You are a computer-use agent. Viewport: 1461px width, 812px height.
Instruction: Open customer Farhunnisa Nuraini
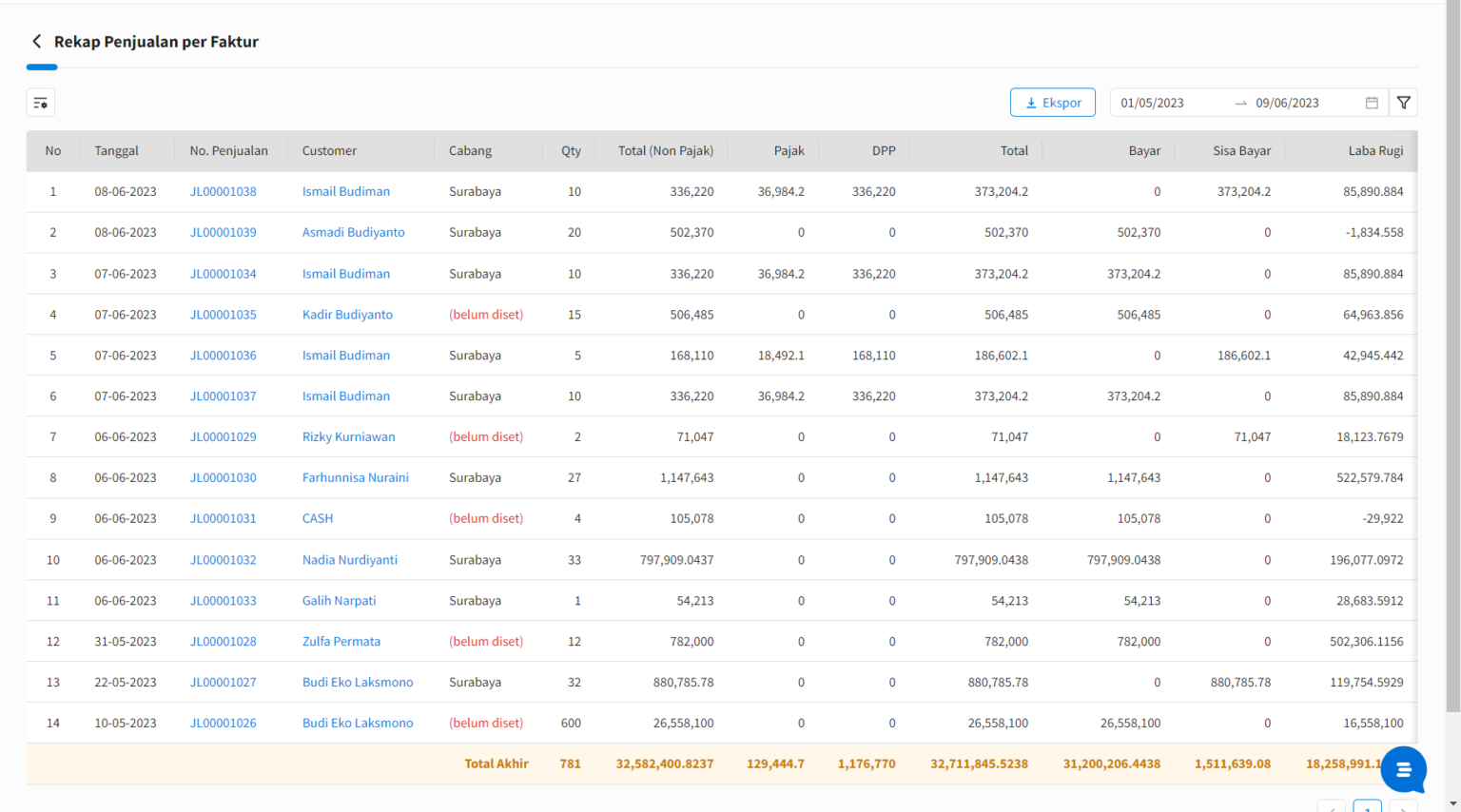tap(355, 477)
